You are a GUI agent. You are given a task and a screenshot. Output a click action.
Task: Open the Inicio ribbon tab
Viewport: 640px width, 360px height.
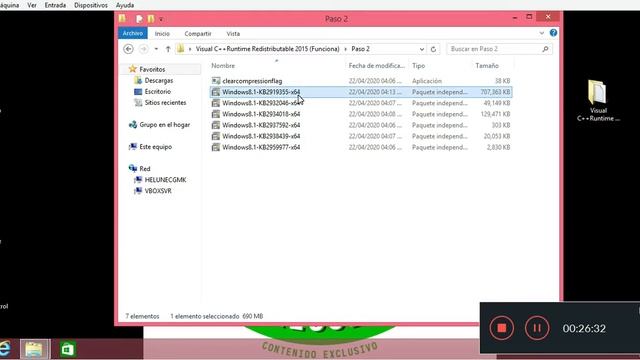tap(162, 33)
